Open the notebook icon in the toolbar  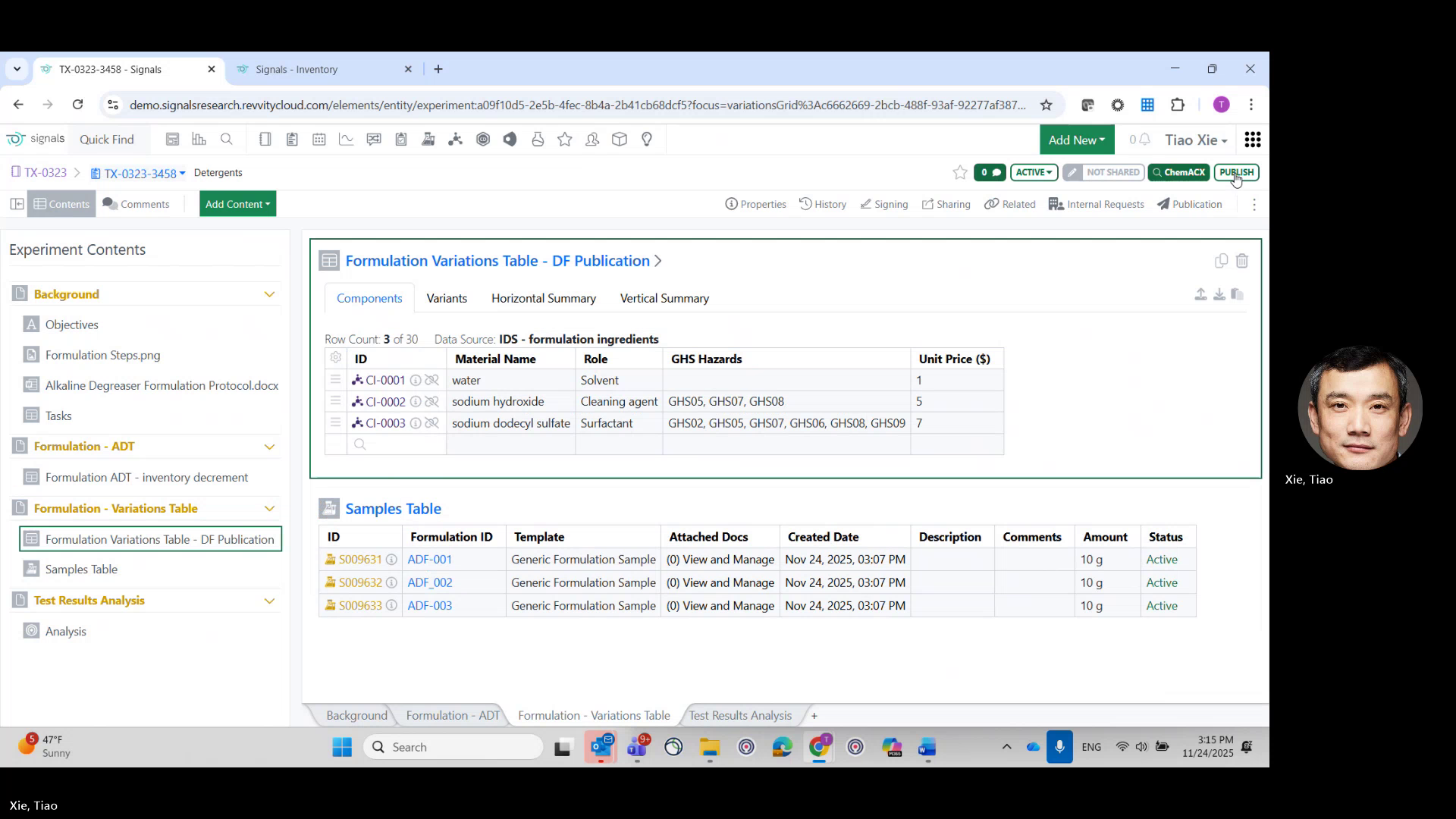pos(265,139)
